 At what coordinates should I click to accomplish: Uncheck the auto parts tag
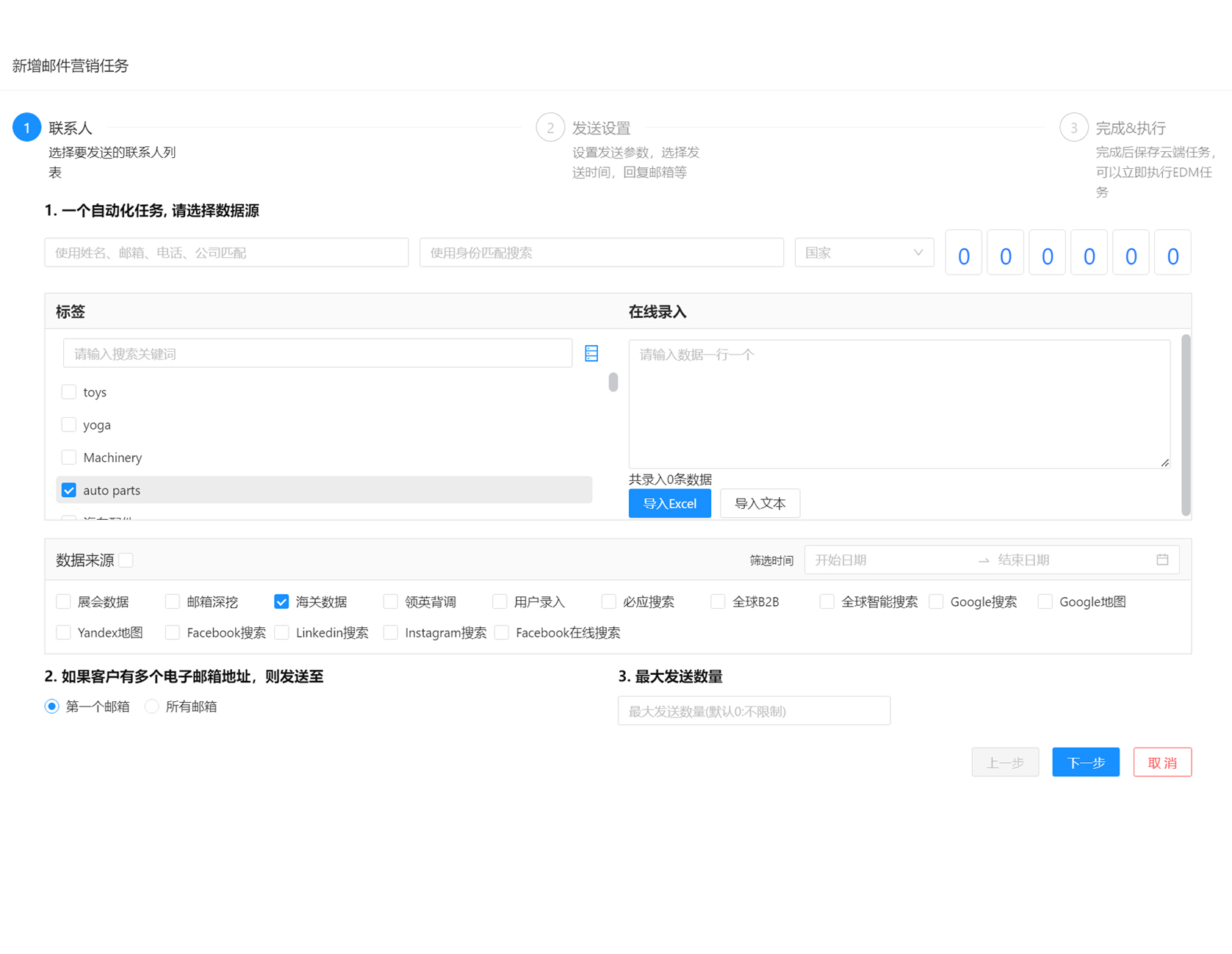coord(69,490)
